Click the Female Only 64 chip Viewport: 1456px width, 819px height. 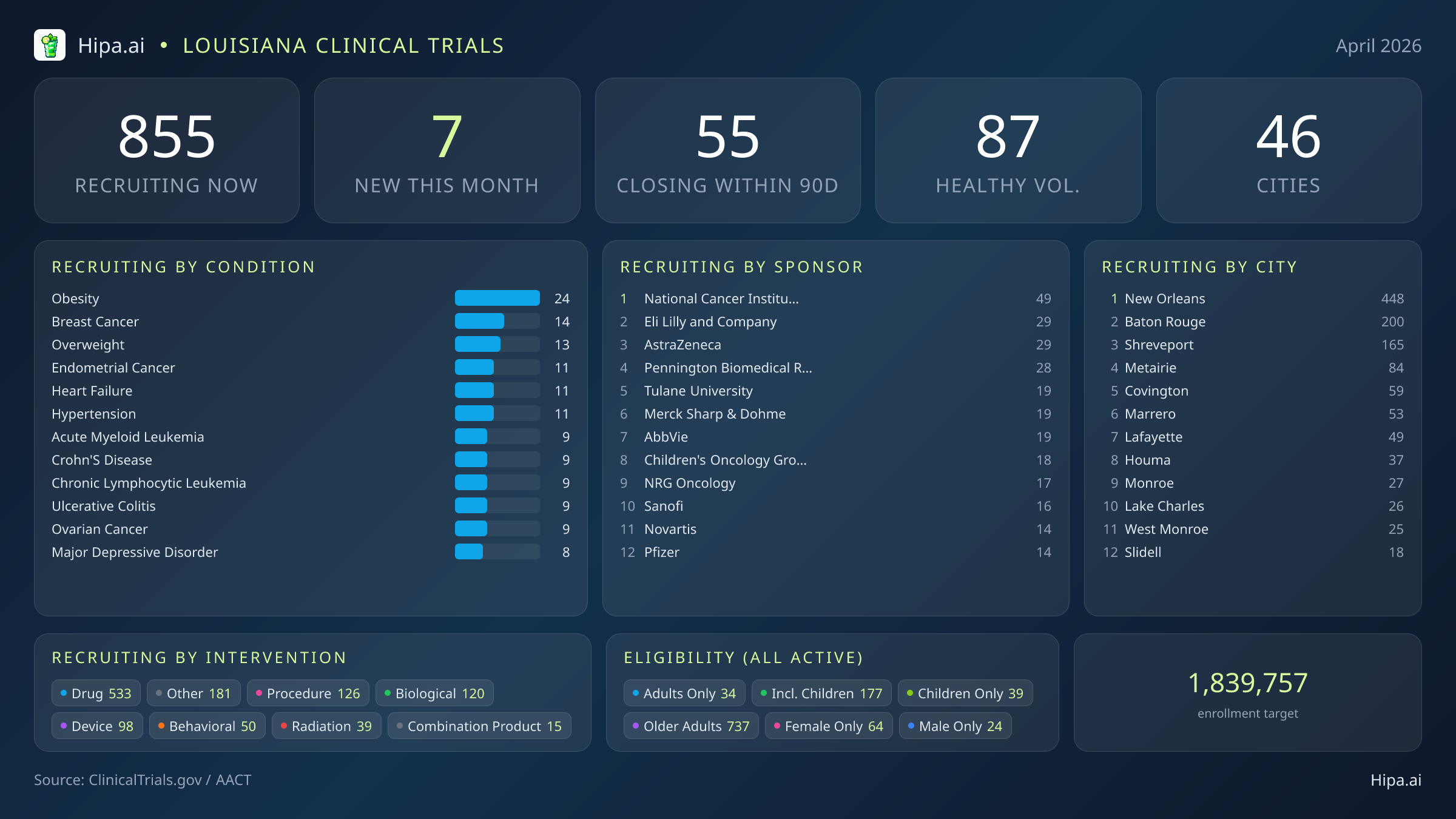829,726
